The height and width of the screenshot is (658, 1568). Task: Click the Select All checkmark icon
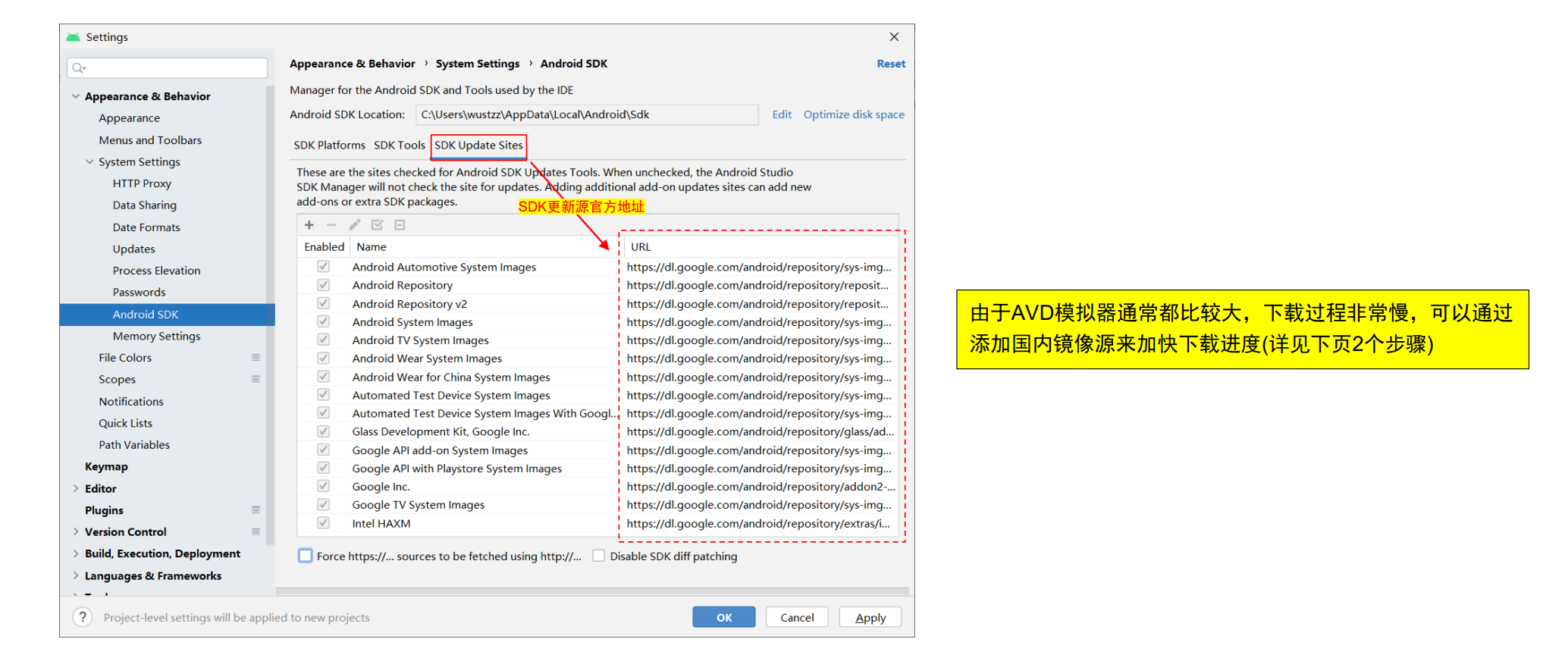point(377,225)
